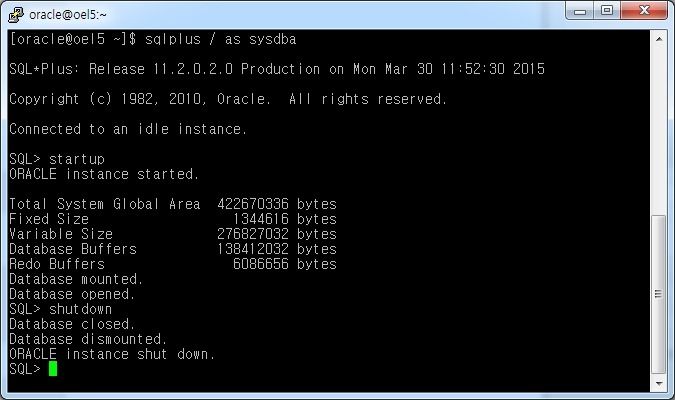Click the value '422670336 bytes'
Screen dimensions: 675x400
(277, 204)
